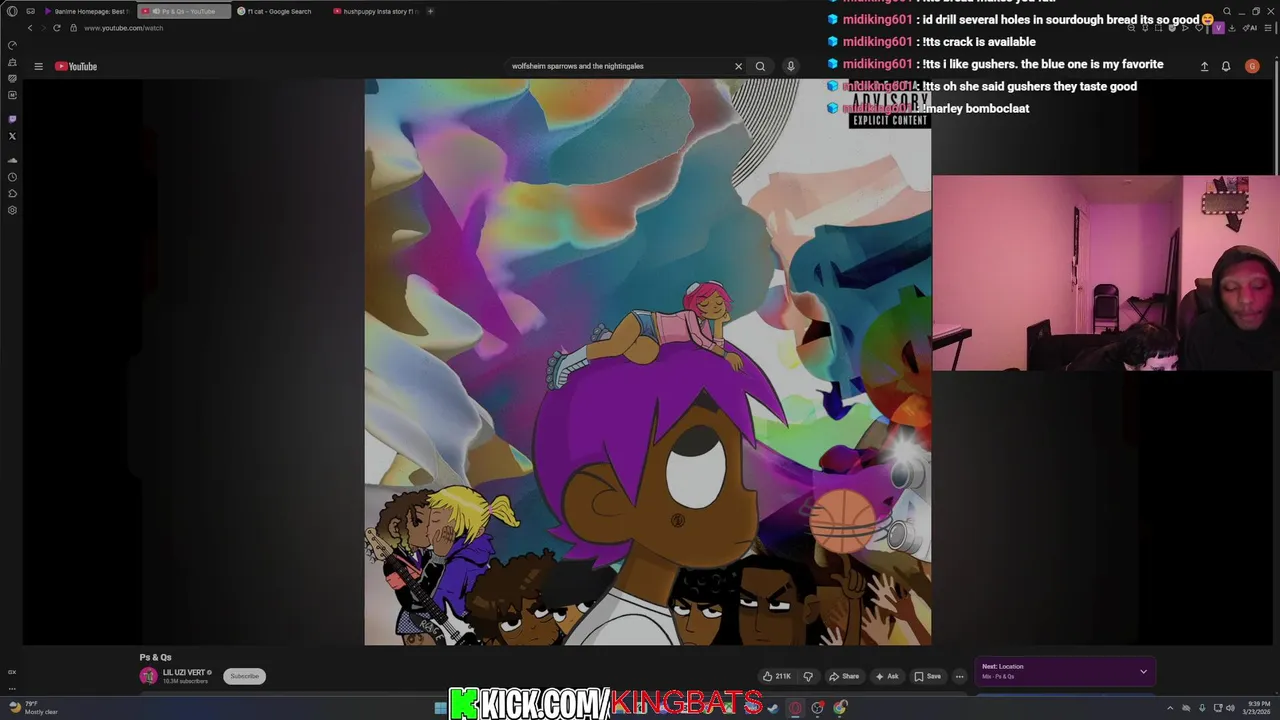1280x720 pixels.
Task: Open more actions three-dot menu
Action: click(x=959, y=676)
